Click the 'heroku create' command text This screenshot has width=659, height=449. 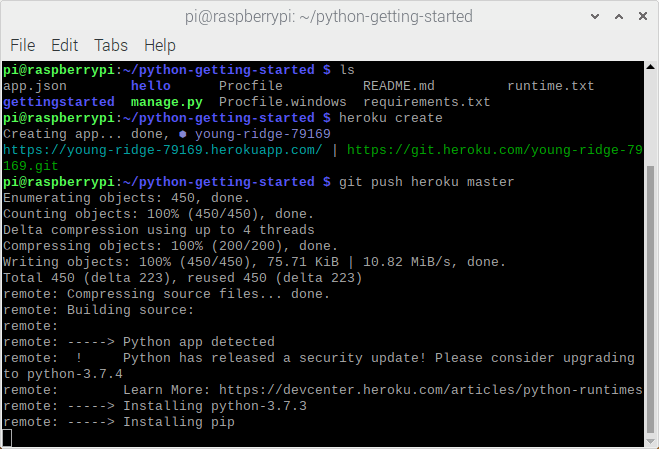point(390,118)
